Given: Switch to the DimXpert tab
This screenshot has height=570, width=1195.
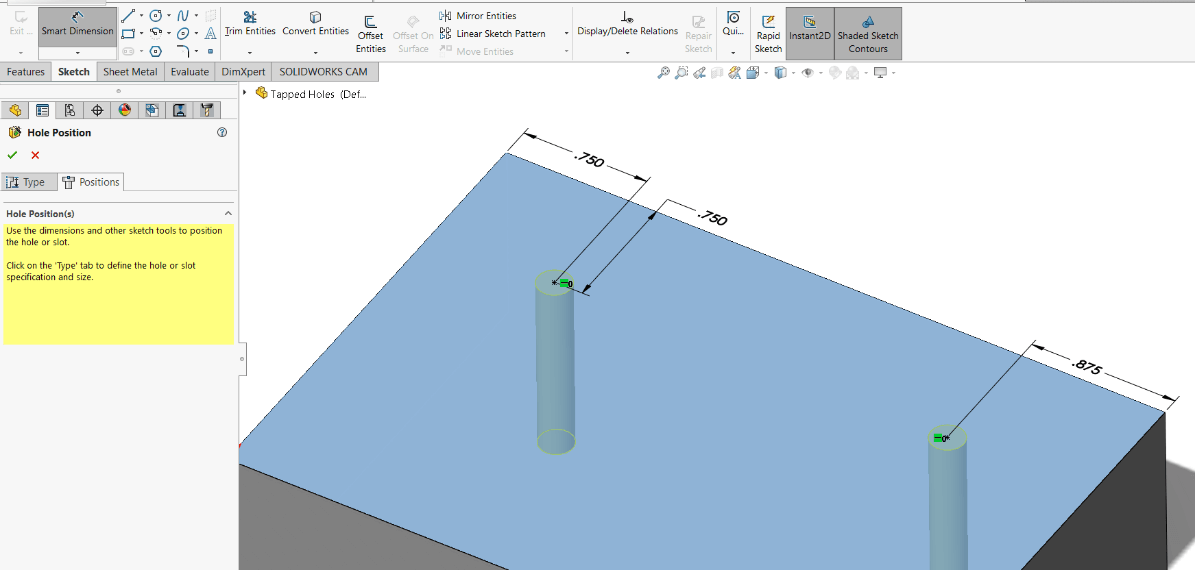Looking at the screenshot, I should pos(243,72).
